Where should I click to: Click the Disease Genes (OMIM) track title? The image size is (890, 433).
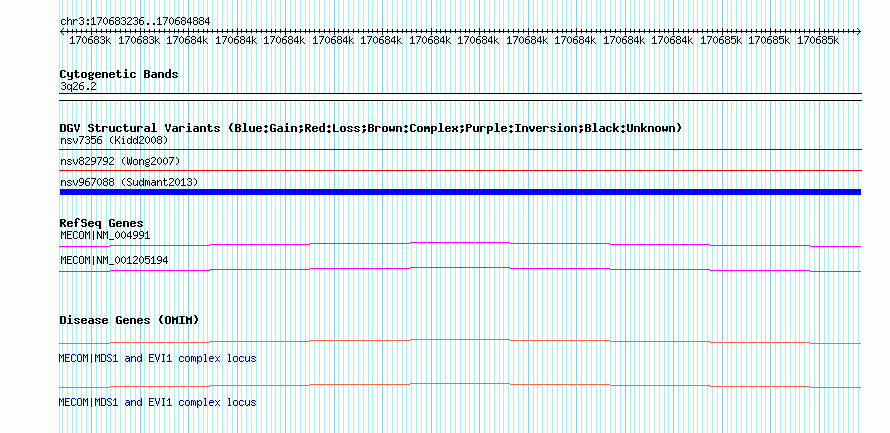(x=129, y=320)
